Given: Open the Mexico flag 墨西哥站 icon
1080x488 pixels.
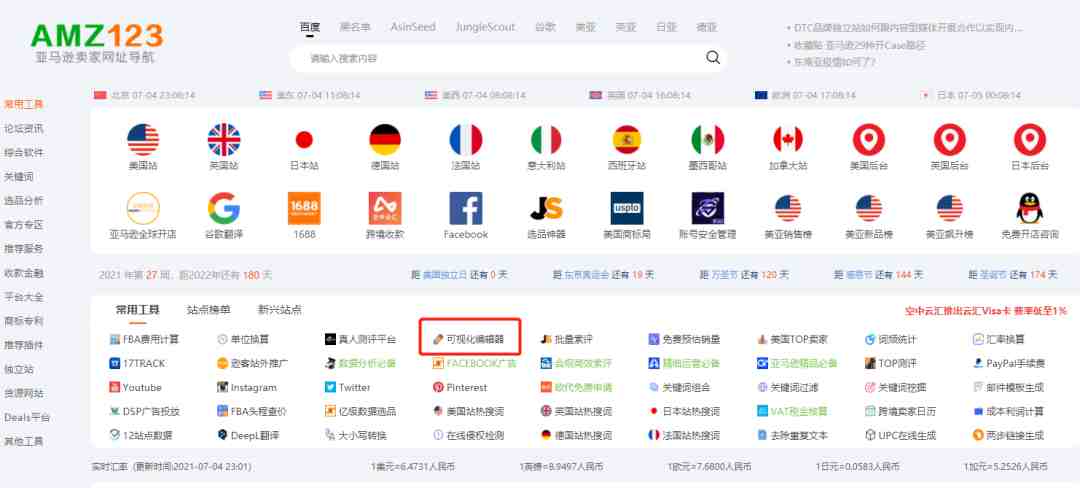Looking at the screenshot, I should pyautogui.click(x=707, y=140).
